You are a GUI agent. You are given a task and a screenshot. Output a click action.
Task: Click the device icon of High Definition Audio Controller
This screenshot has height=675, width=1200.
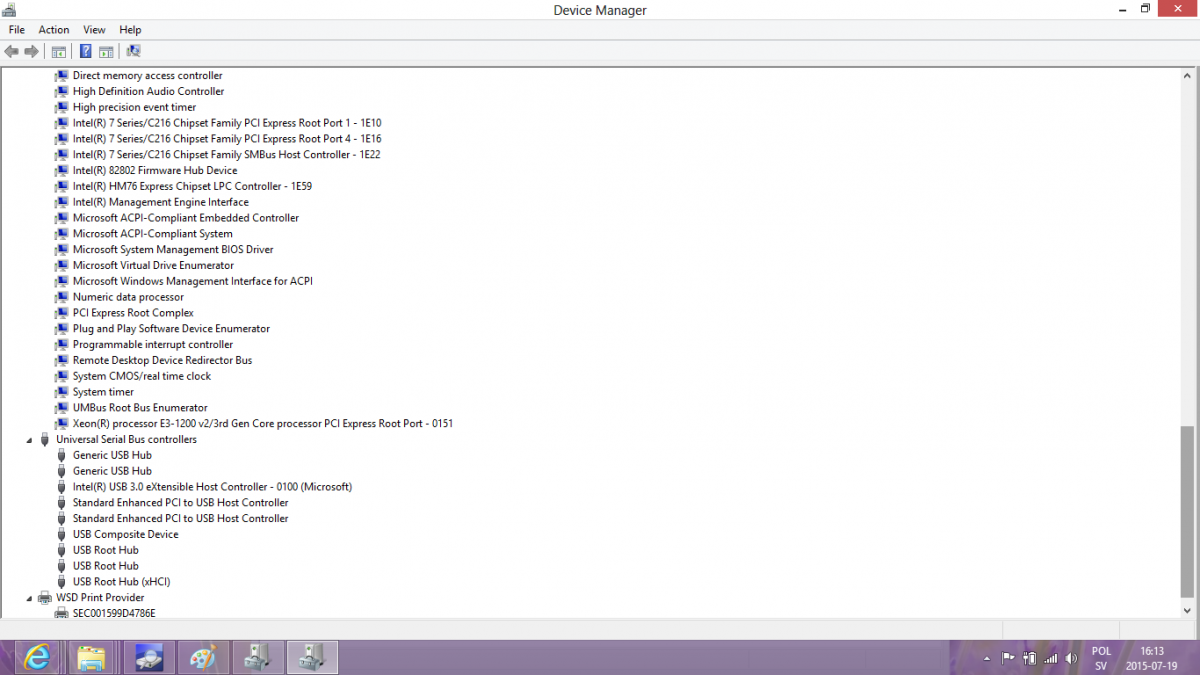click(62, 91)
